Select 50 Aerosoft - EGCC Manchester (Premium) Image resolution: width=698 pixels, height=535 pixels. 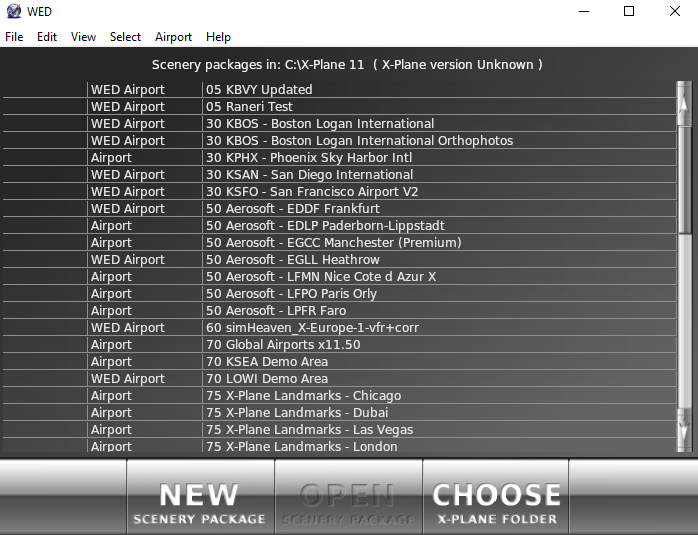coord(339,243)
